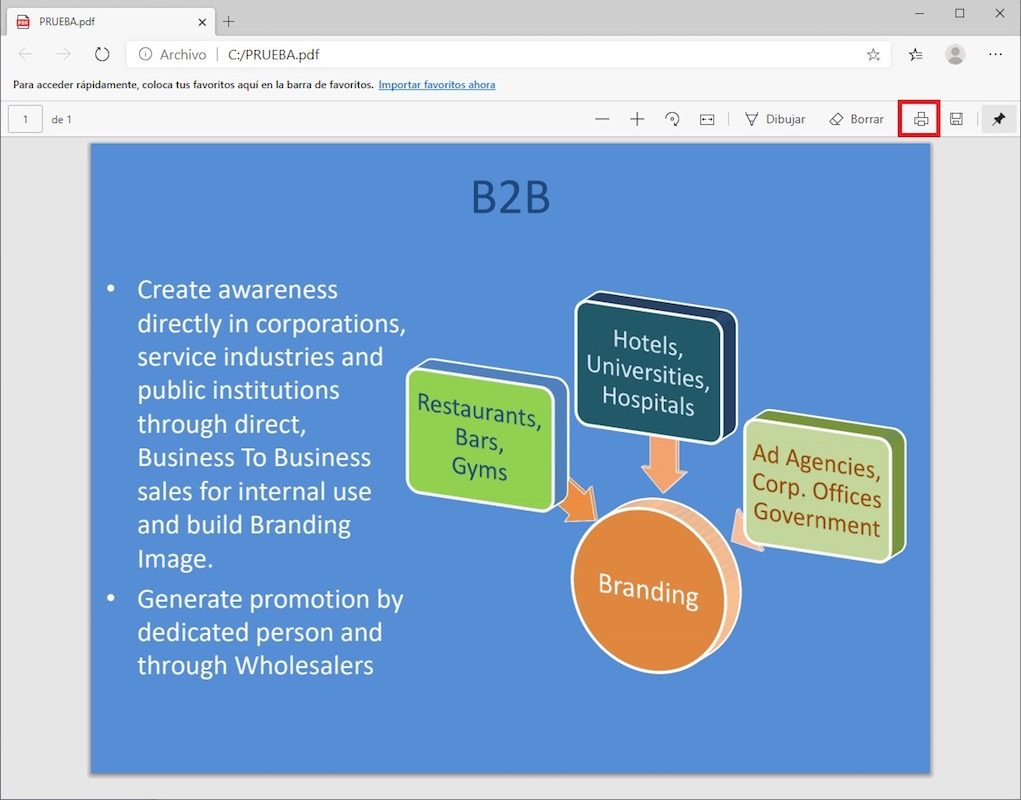Open the user profile icon
Image resolution: width=1021 pixels, height=800 pixels.
955,54
